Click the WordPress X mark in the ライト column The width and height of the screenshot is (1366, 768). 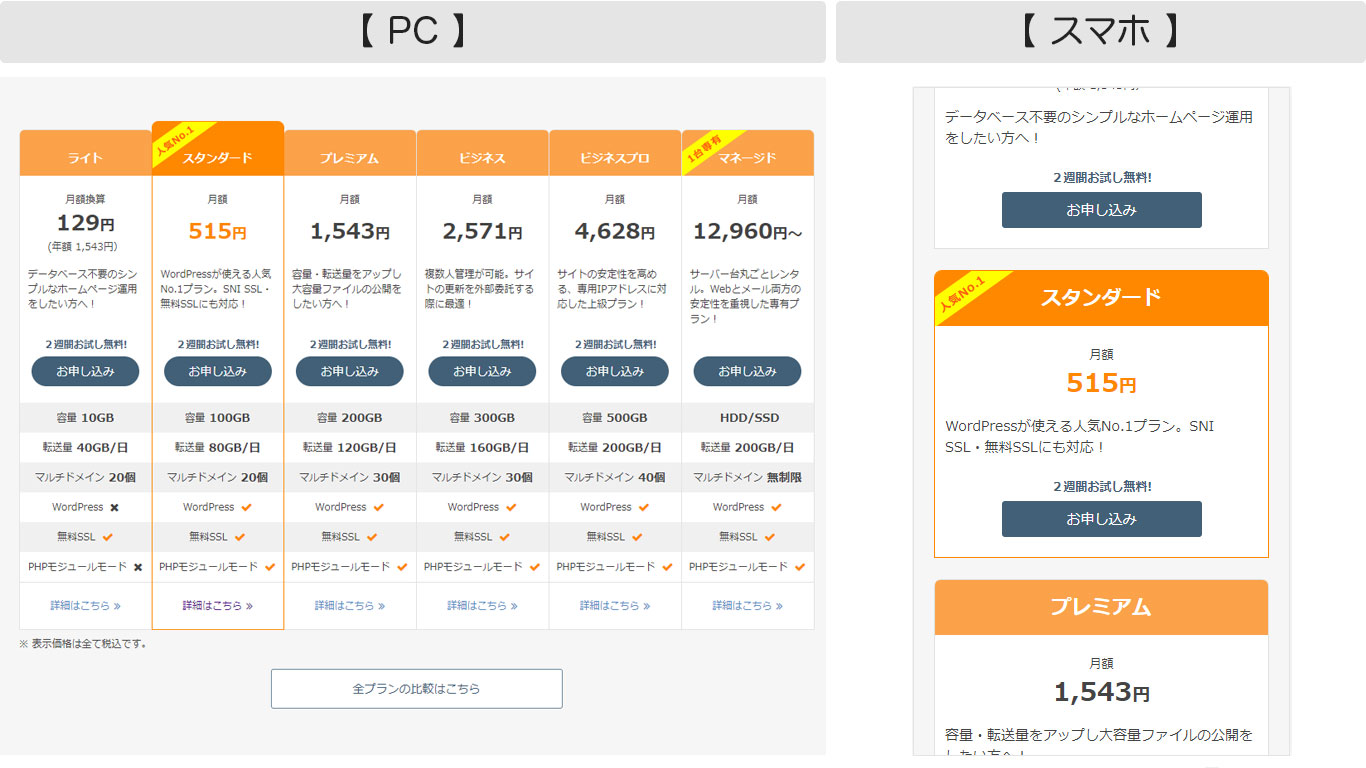[113, 507]
